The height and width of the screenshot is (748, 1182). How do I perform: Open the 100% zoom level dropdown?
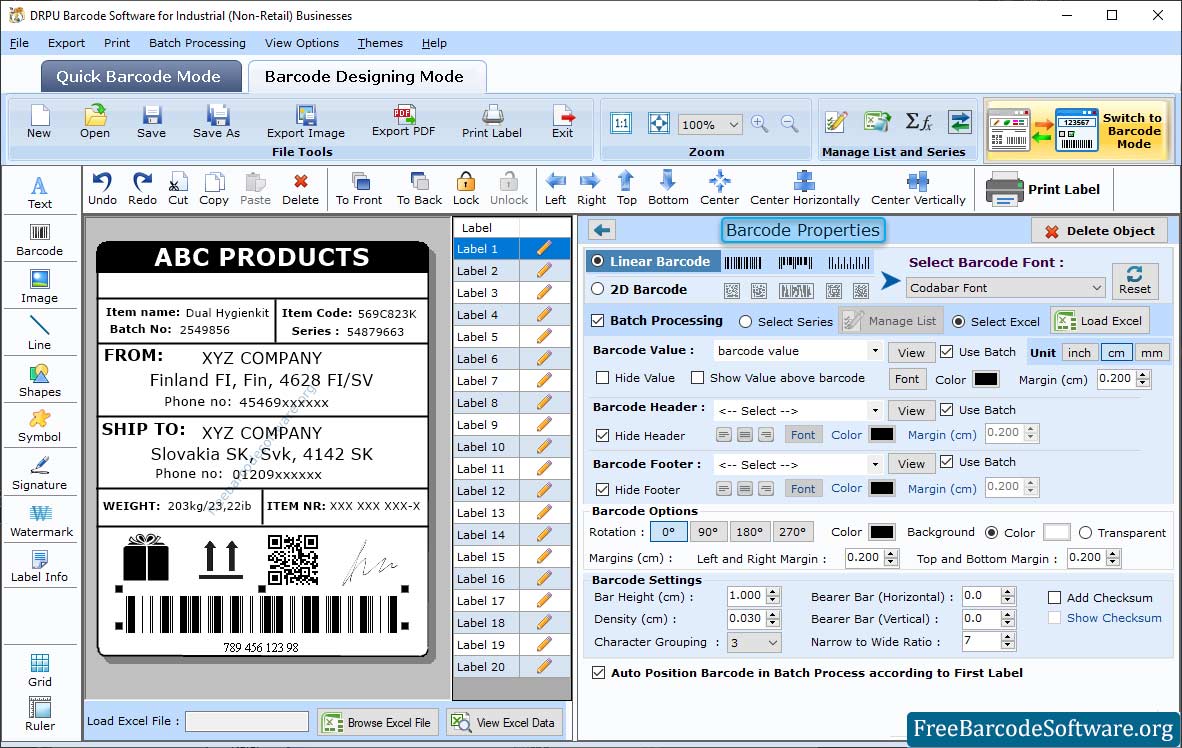[710, 124]
